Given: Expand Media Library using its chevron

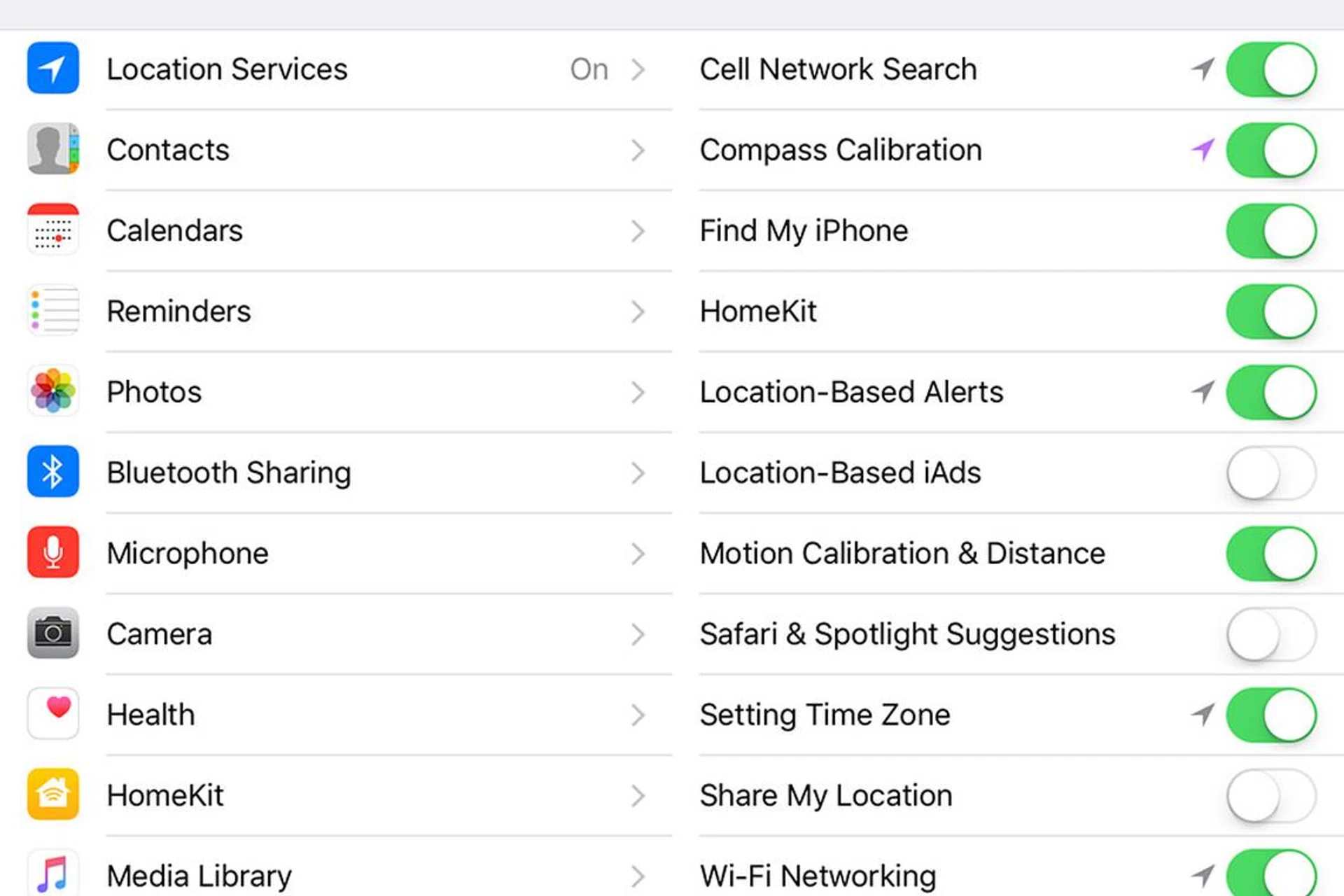Looking at the screenshot, I should [637, 876].
